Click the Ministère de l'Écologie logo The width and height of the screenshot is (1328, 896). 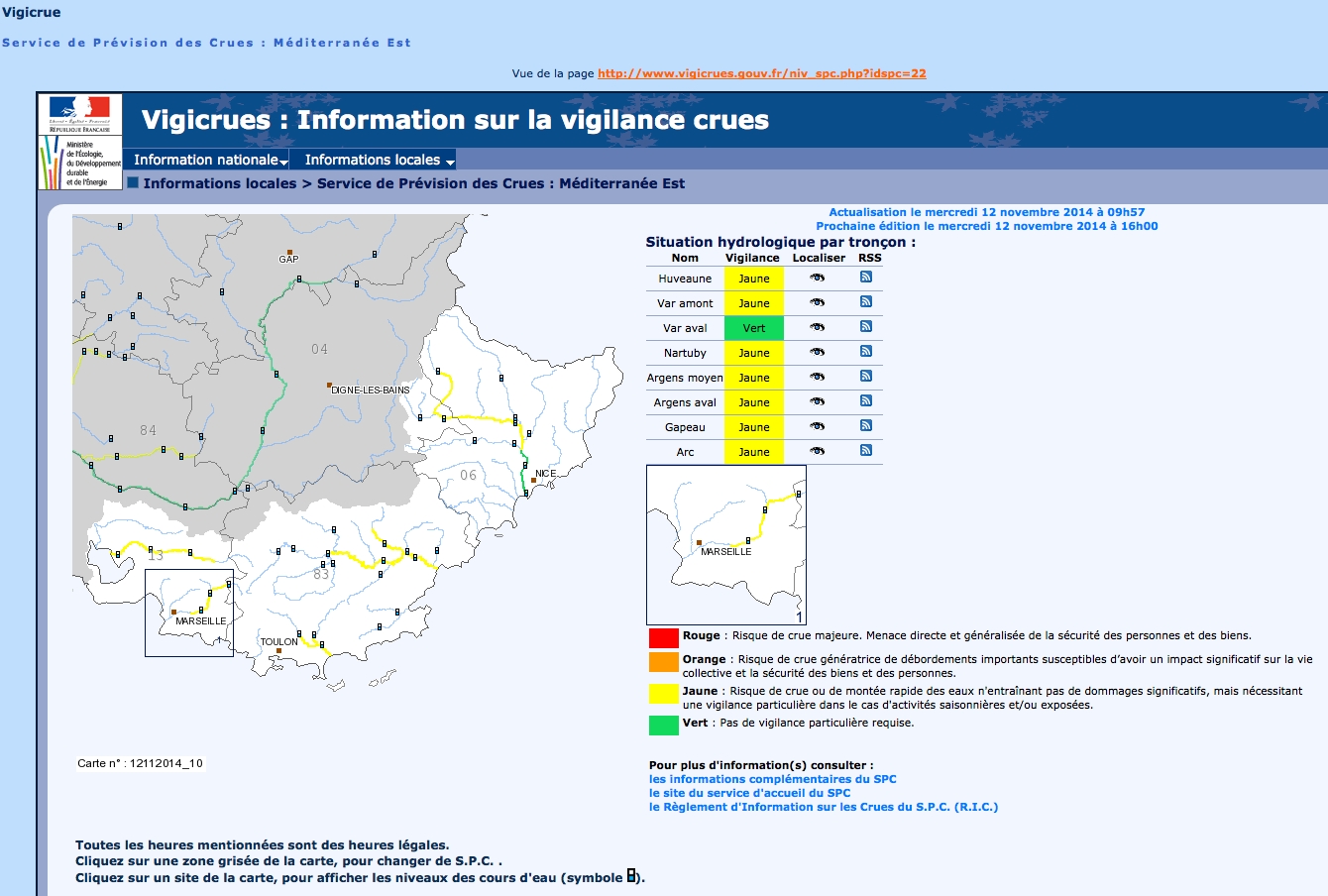pyautogui.click(x=80, y=163)
